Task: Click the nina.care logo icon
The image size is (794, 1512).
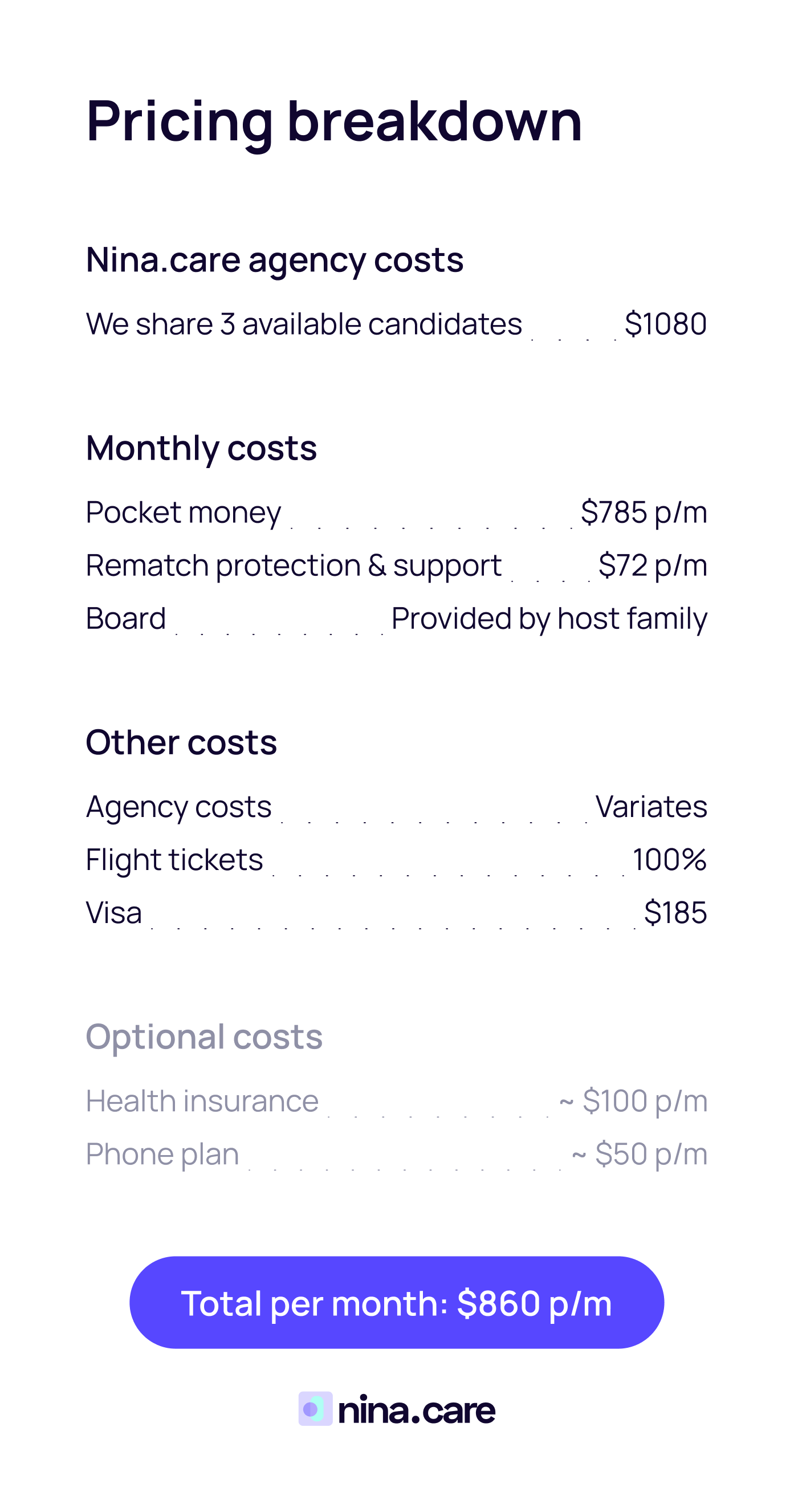Action: pos(315,1409)
